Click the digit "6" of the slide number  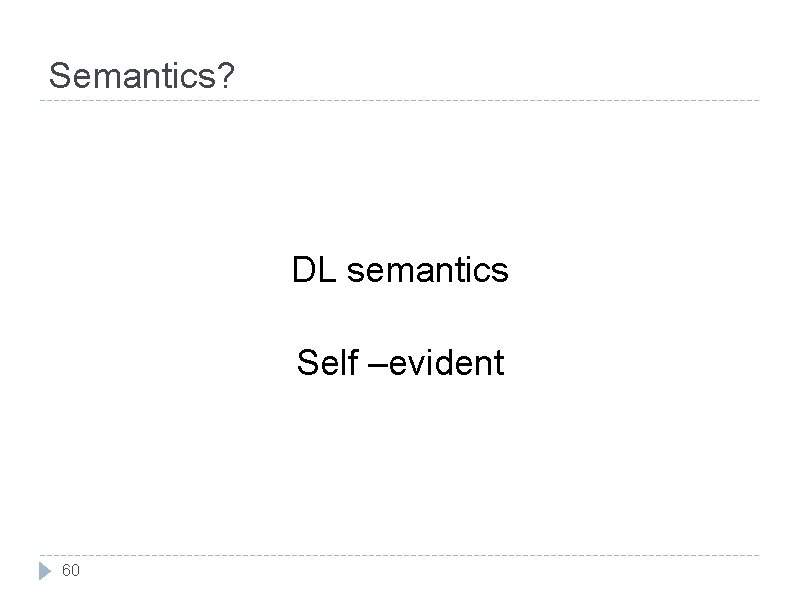click(x=66, y=571)
